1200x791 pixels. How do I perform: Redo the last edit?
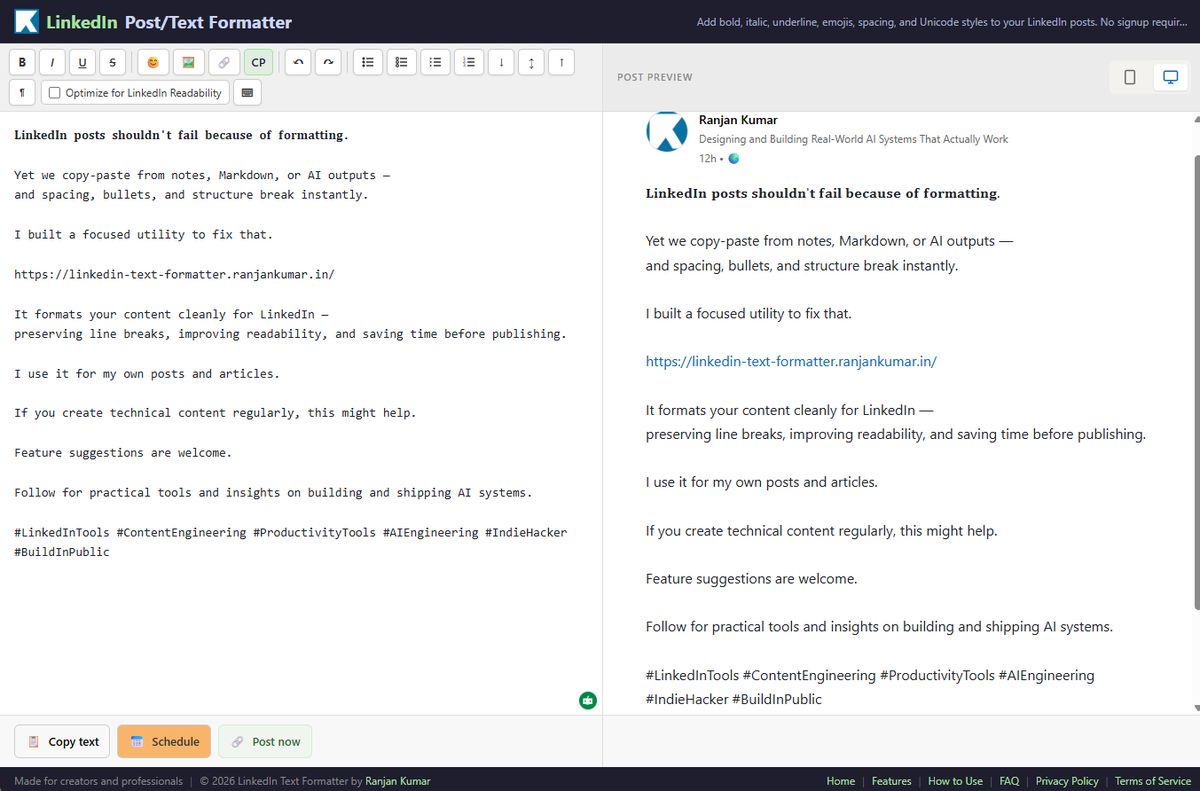coord(327,62)
